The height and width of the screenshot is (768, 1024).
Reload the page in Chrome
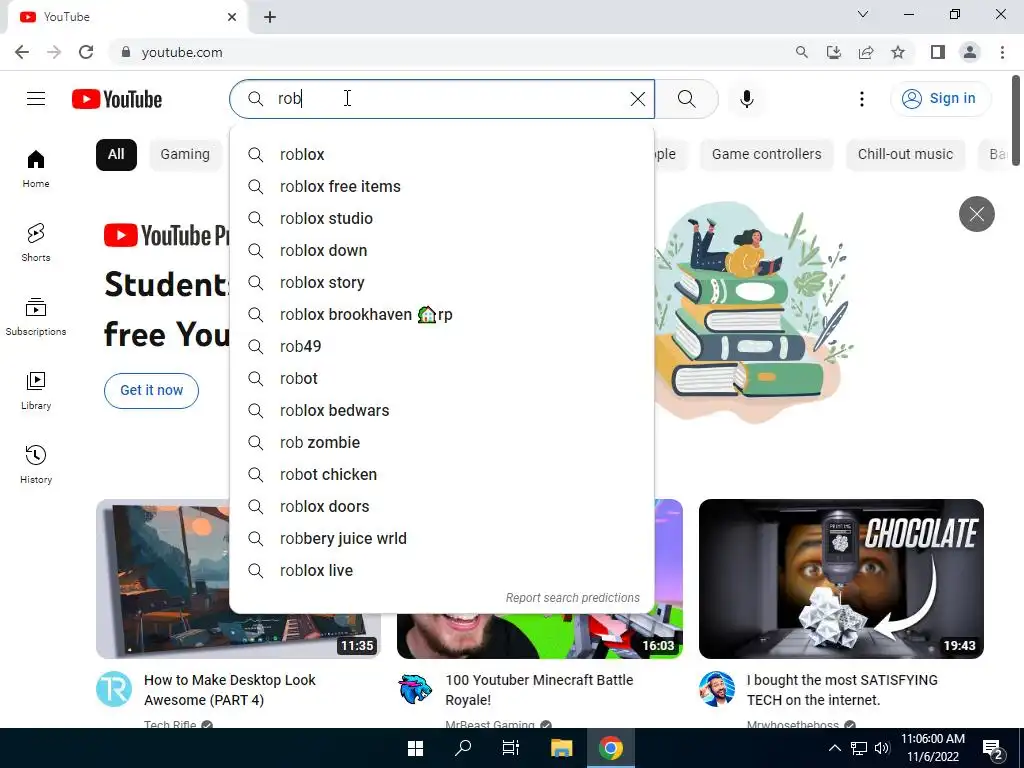point(86,52)
